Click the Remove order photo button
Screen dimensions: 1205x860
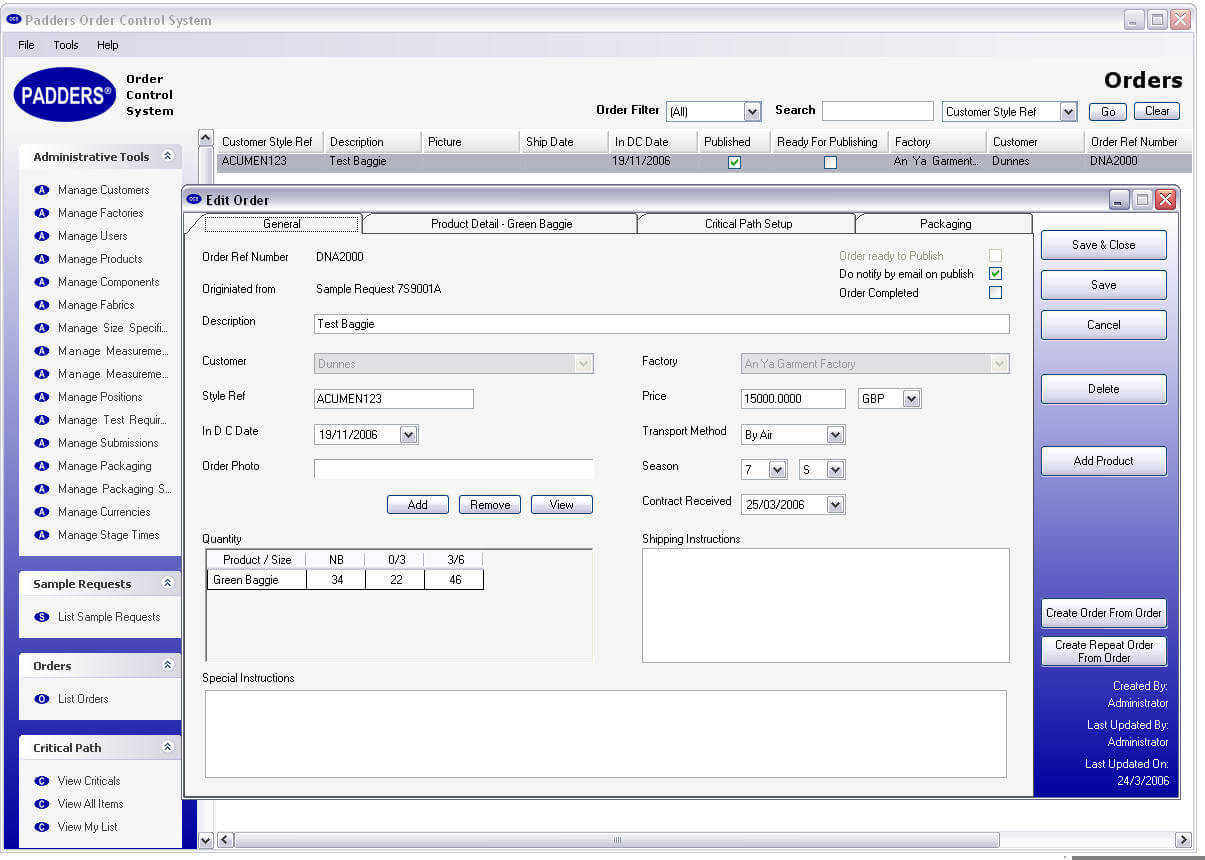coord(490,505)
